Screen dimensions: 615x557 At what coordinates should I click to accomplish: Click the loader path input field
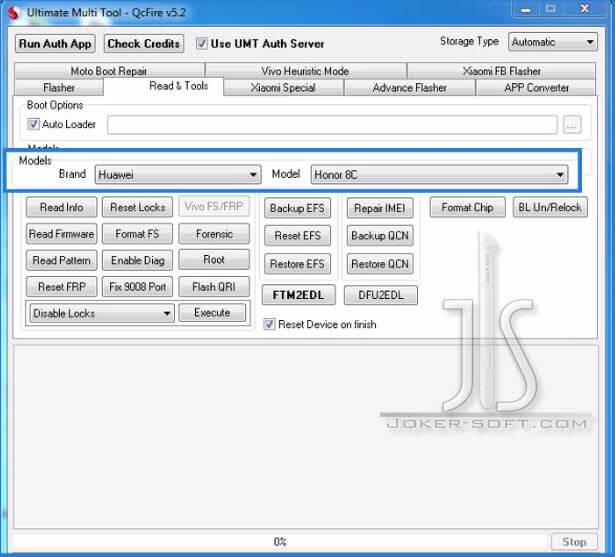[332, 125]
